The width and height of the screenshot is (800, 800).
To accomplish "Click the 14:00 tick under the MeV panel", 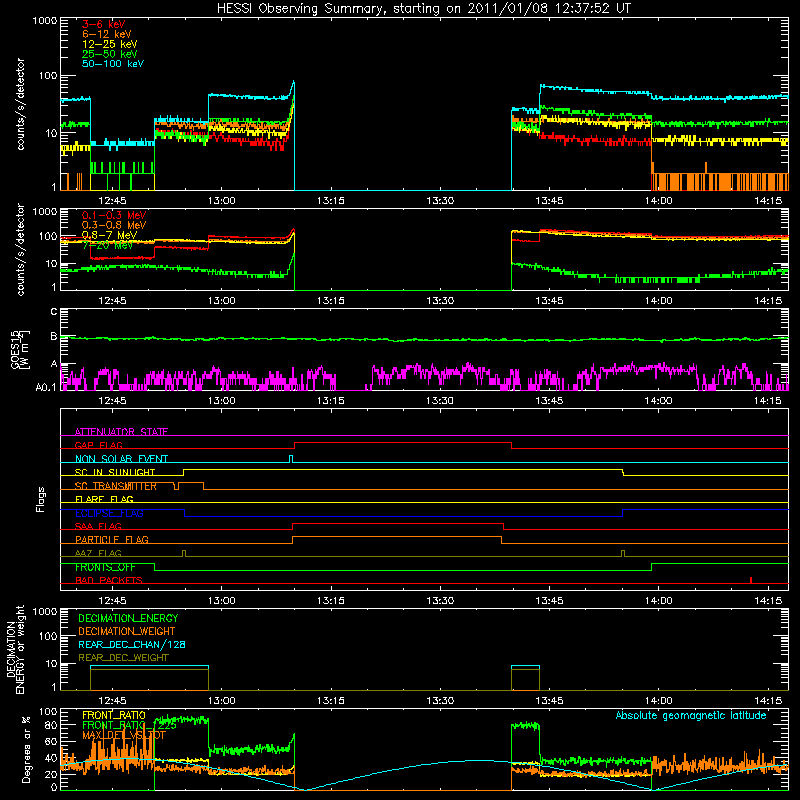I will [x=658, y=301].
